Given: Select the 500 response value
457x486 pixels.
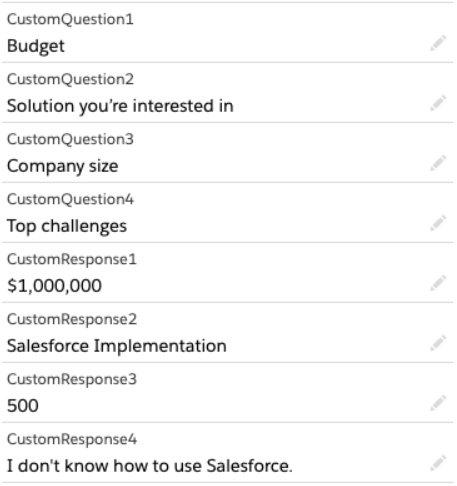Looking at the screenshot, I should coord(23,406).
